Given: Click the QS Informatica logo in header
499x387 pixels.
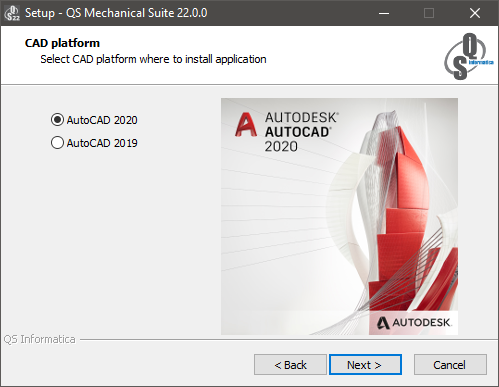Looking at the screenshot, I should (x=469, y=56).
